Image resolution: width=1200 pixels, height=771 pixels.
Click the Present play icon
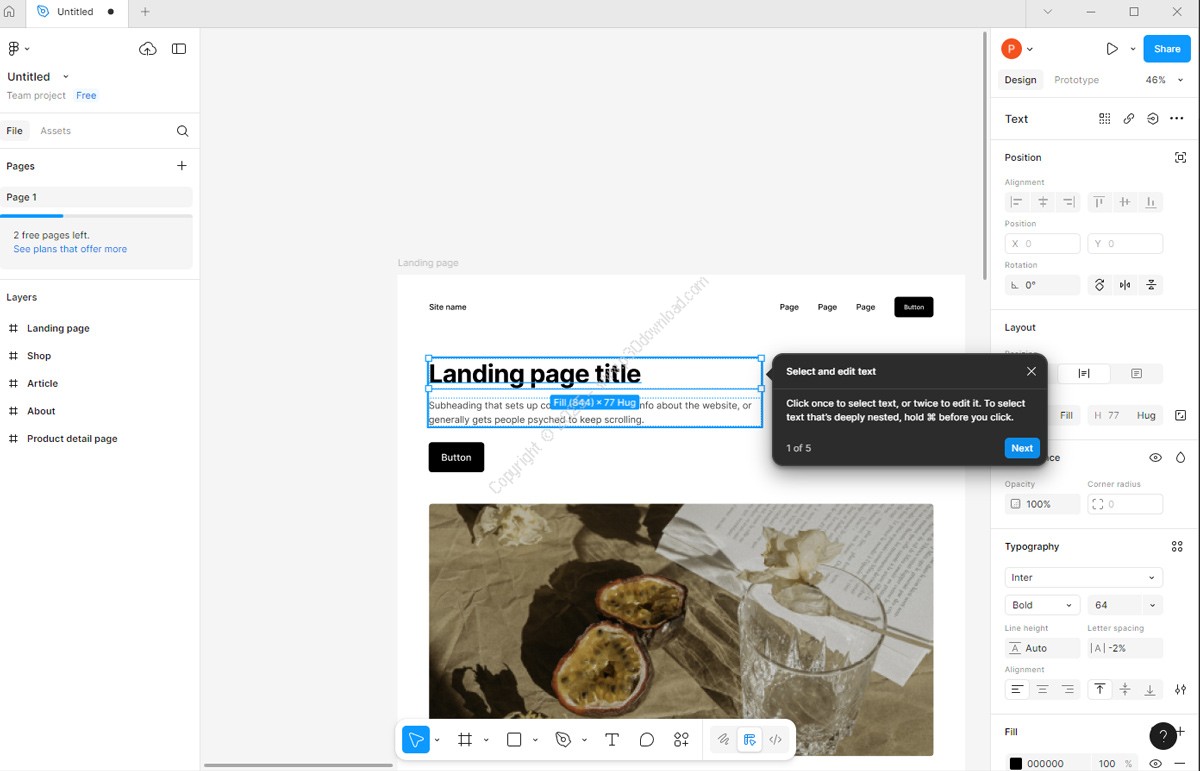pos(1112,48)
